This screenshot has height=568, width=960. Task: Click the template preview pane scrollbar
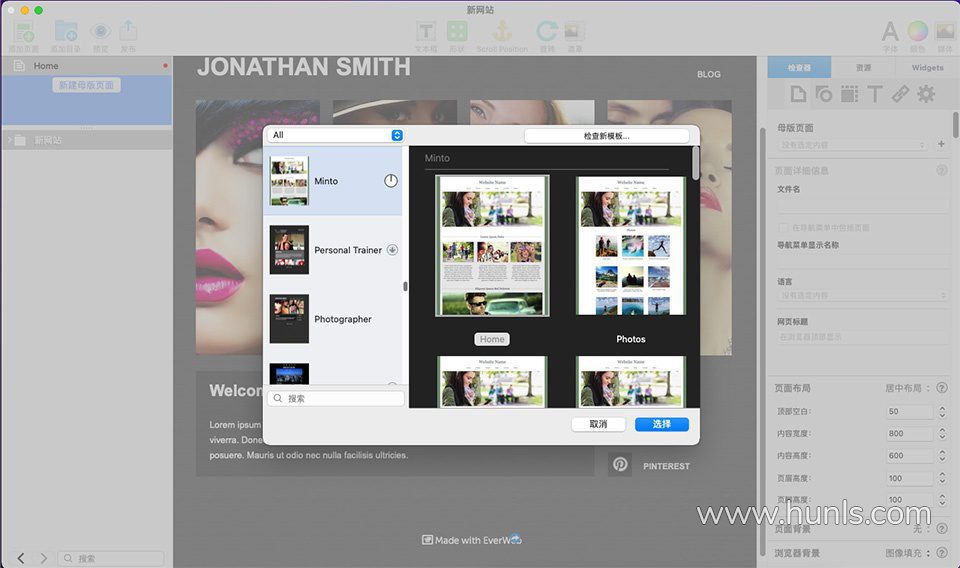[696, 163]
